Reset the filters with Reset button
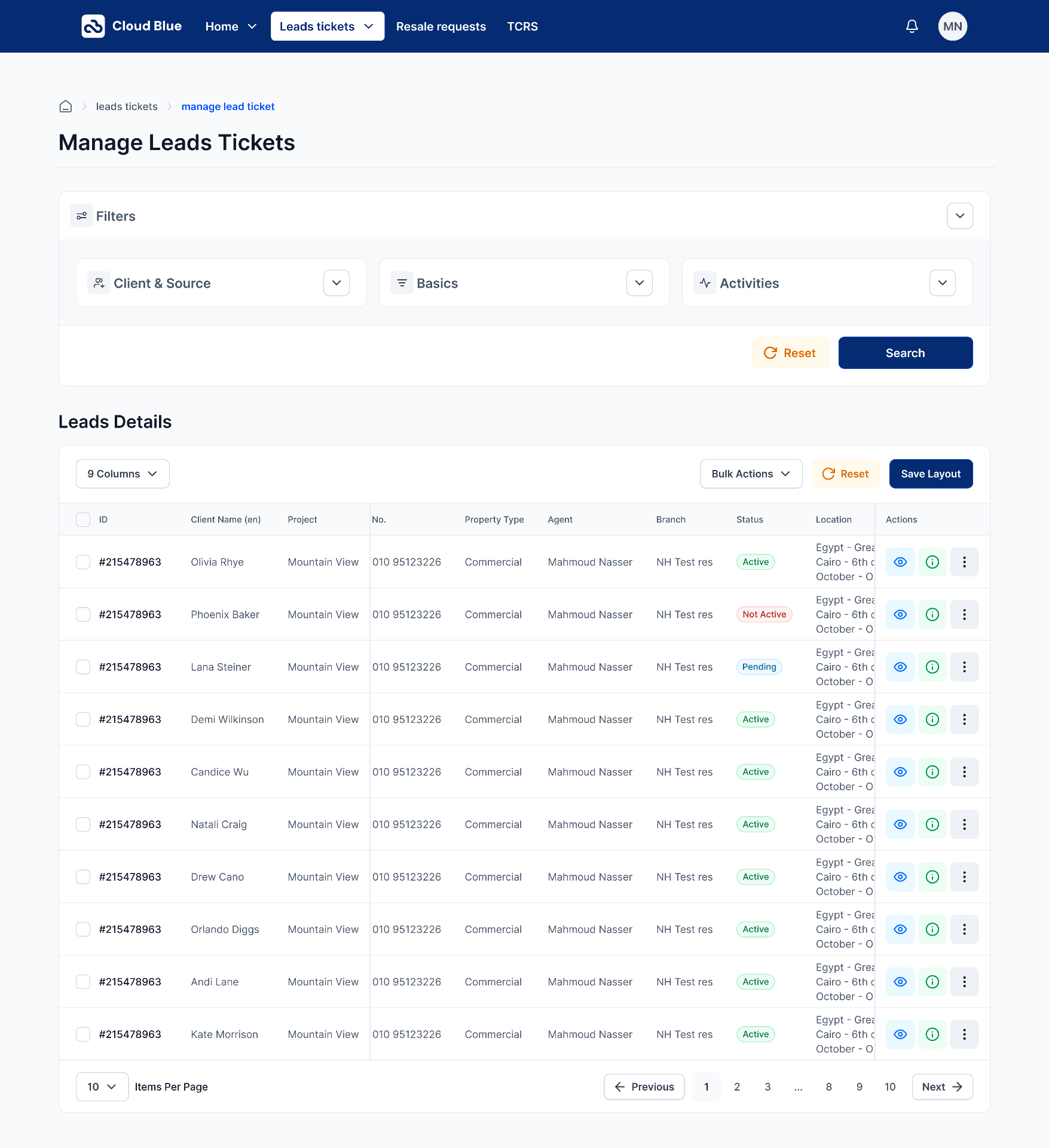This screenshot has height=1148, width=1049. click(x=790, y=353)
